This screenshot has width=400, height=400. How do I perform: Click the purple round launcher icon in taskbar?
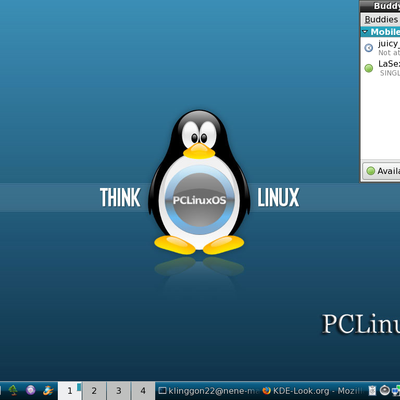(x=31, y=390)
